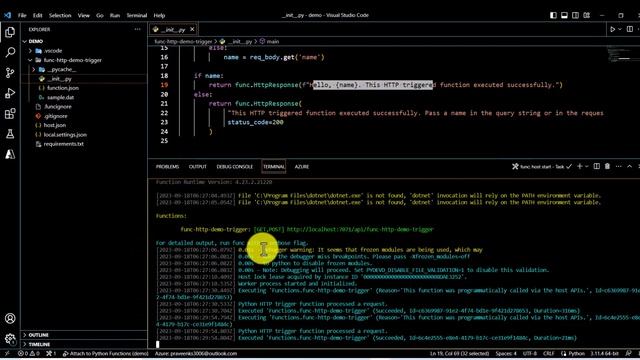Change the CRLF line ending setting
This screenshot has height=360, width=640.
[548, 353]
